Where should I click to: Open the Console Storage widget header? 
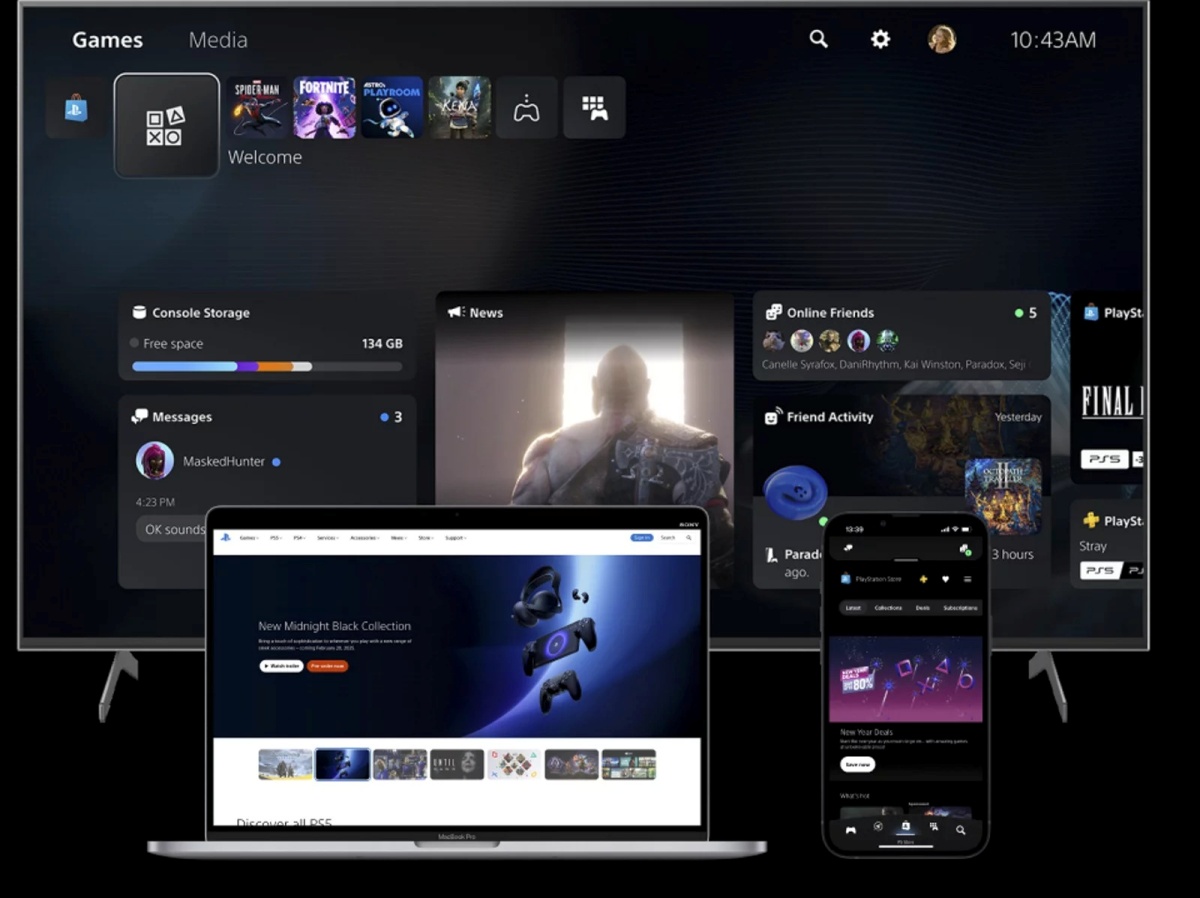pyautogui.click(x=191, y=313)
